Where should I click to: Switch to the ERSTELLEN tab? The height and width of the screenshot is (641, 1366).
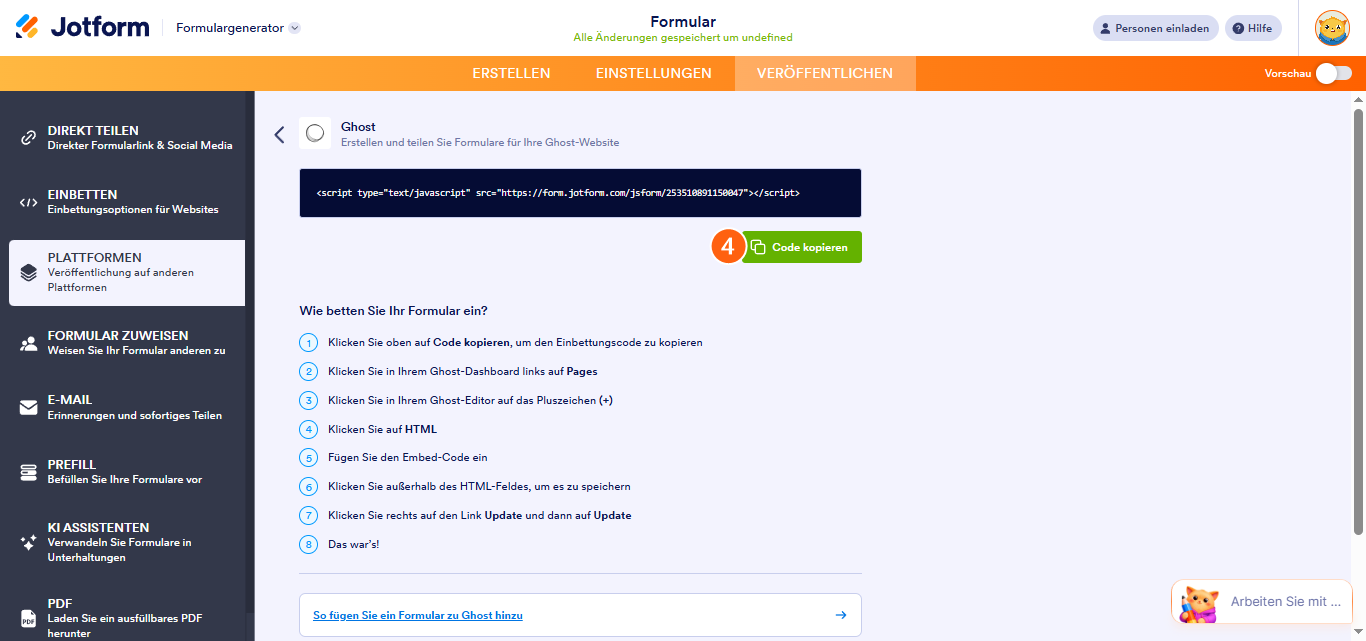511,73
